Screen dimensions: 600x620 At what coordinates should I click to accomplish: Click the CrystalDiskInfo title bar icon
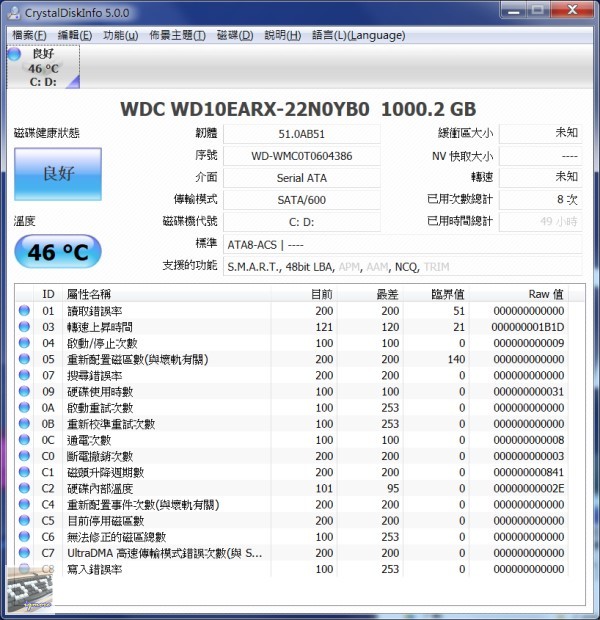coord(14,13)
